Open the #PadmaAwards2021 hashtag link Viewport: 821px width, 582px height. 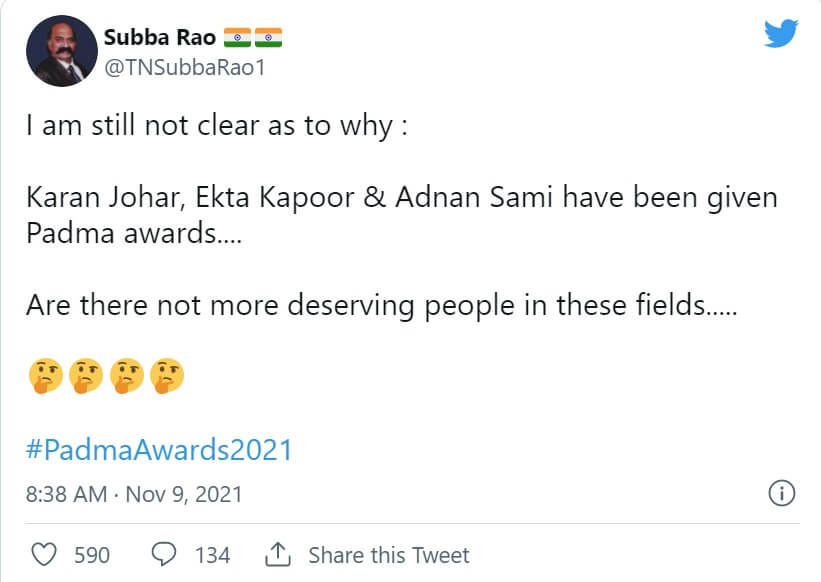pos(158,449)
